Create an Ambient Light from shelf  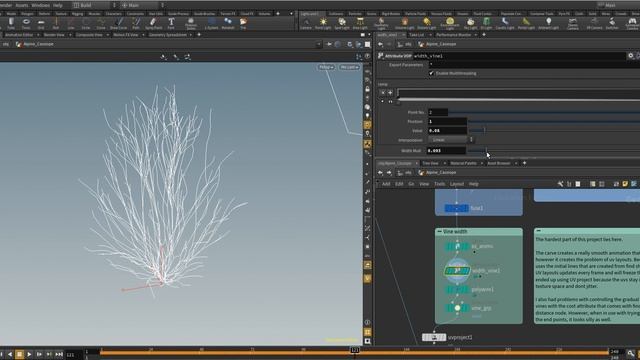tap(549, 23)
